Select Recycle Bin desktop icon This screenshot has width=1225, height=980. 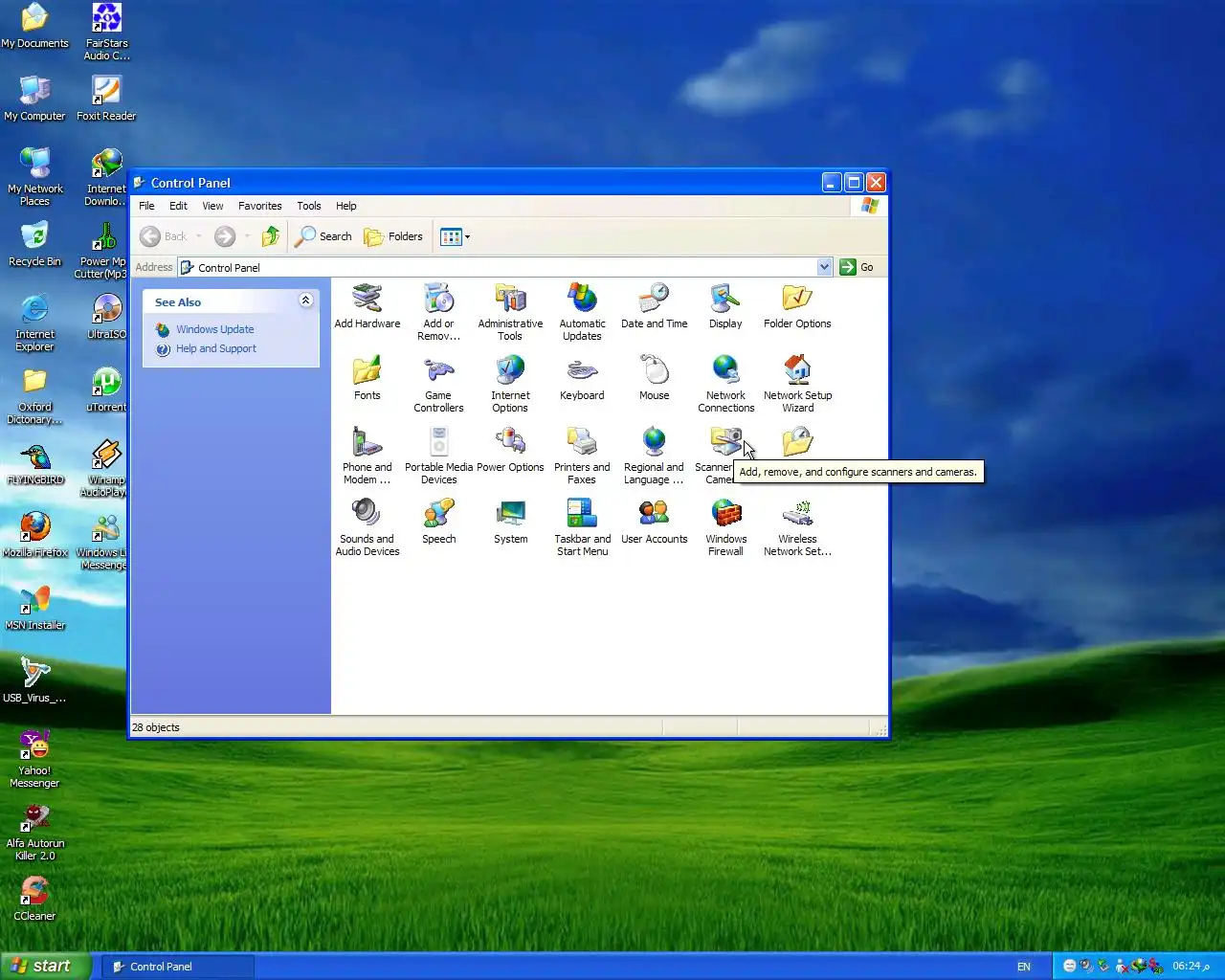[x=34, y=244]
